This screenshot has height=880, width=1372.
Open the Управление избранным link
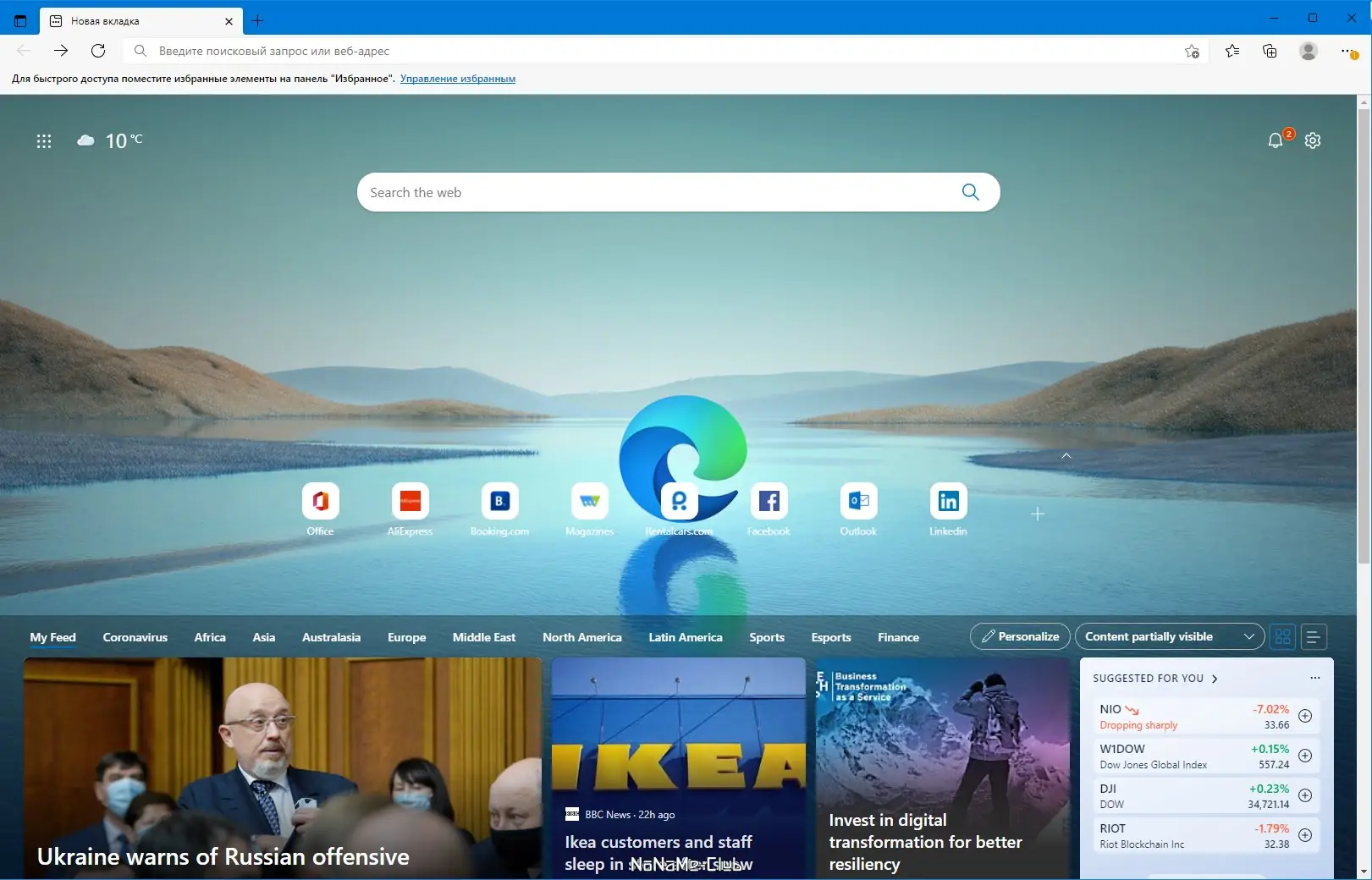[458, 79]
